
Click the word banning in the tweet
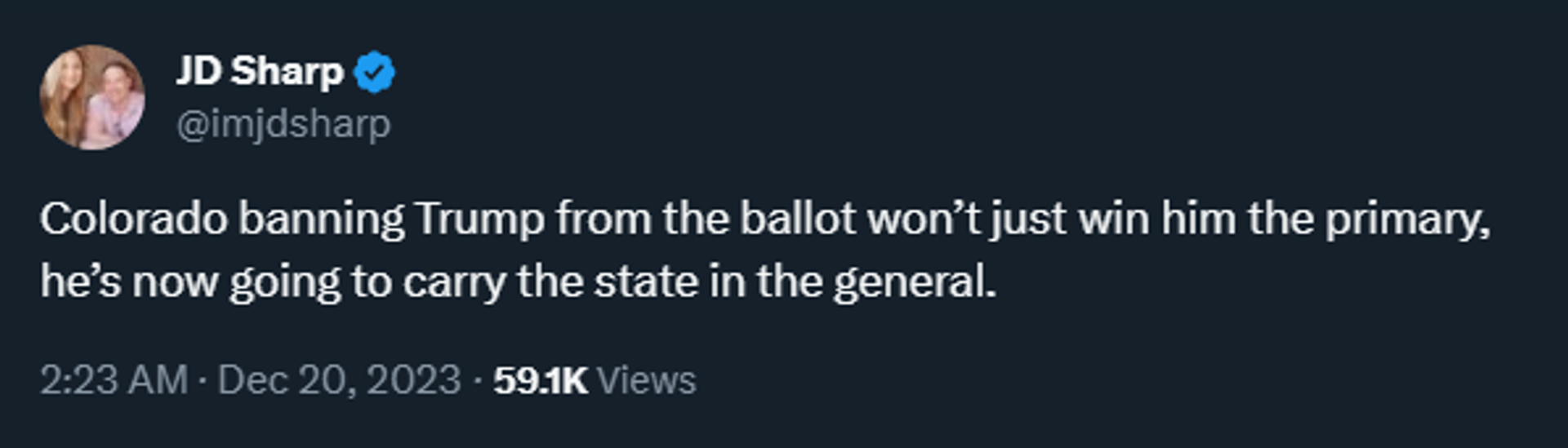click(322, 220)
